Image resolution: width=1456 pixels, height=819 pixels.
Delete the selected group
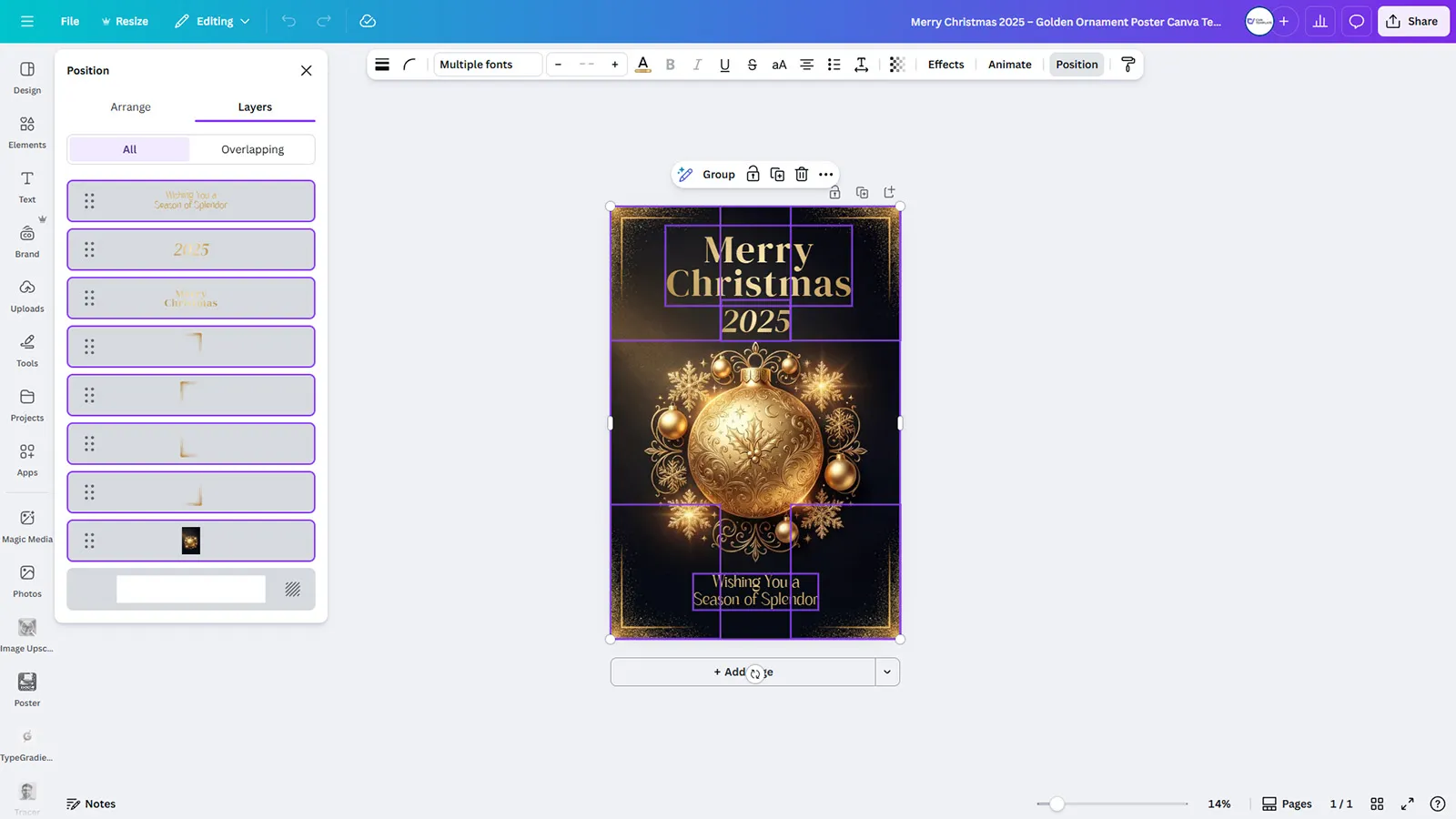[801, 174]
